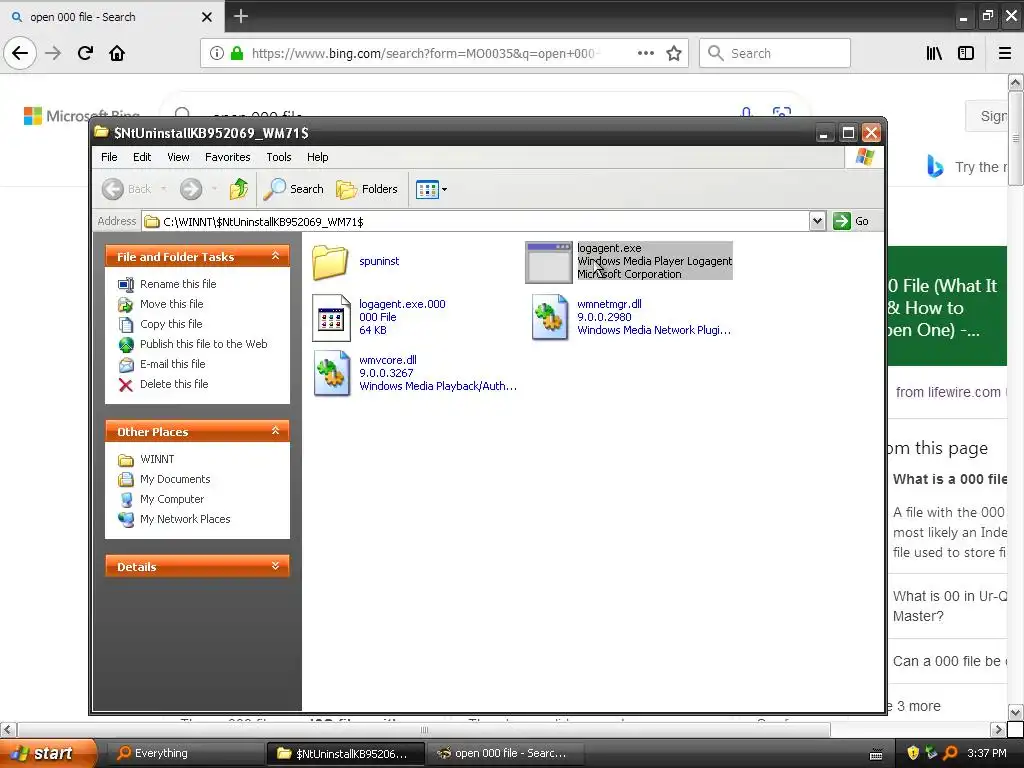Click Publish this file to the Web
Screen dimensions: 1024x768
(x=203, y=344)
